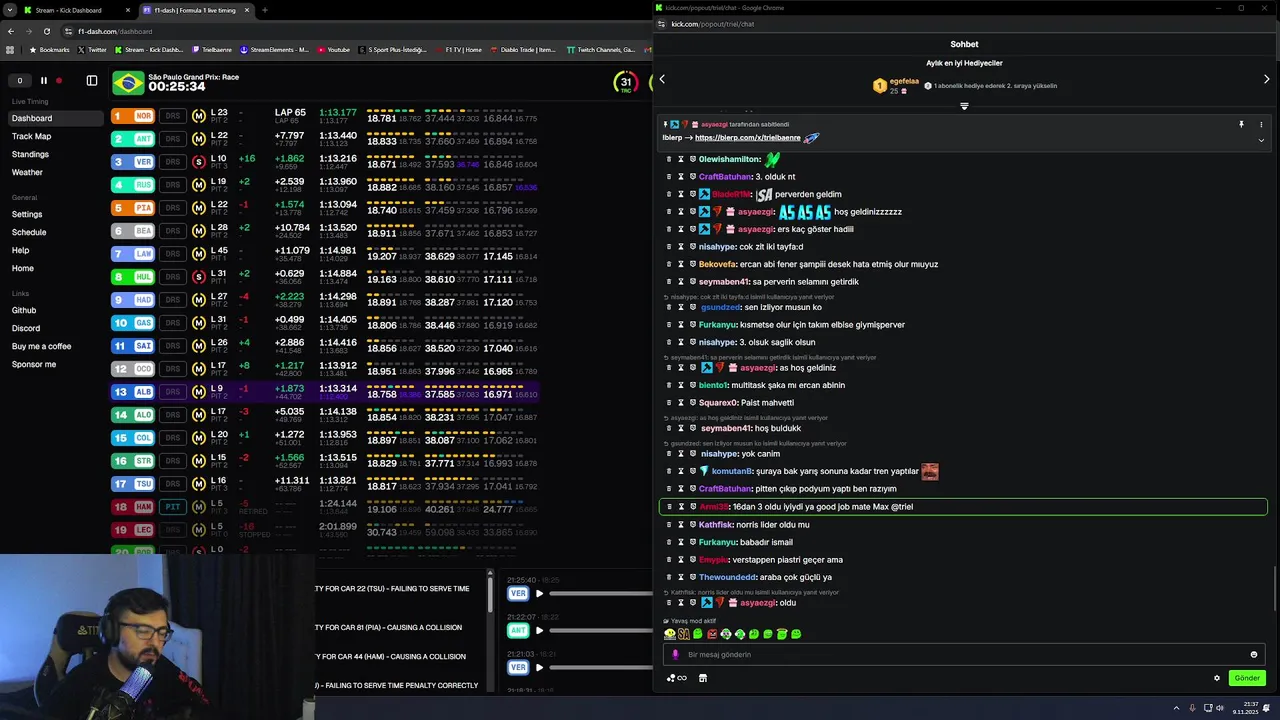Click the Sponsor me link

tap(34, 364)
